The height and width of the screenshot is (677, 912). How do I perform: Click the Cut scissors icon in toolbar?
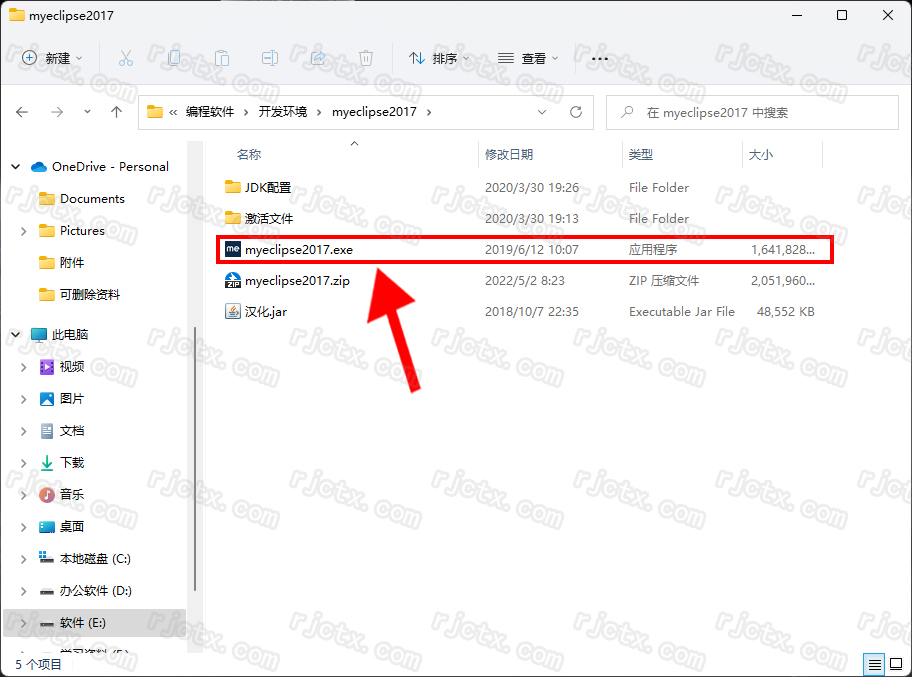coord(126,58)
